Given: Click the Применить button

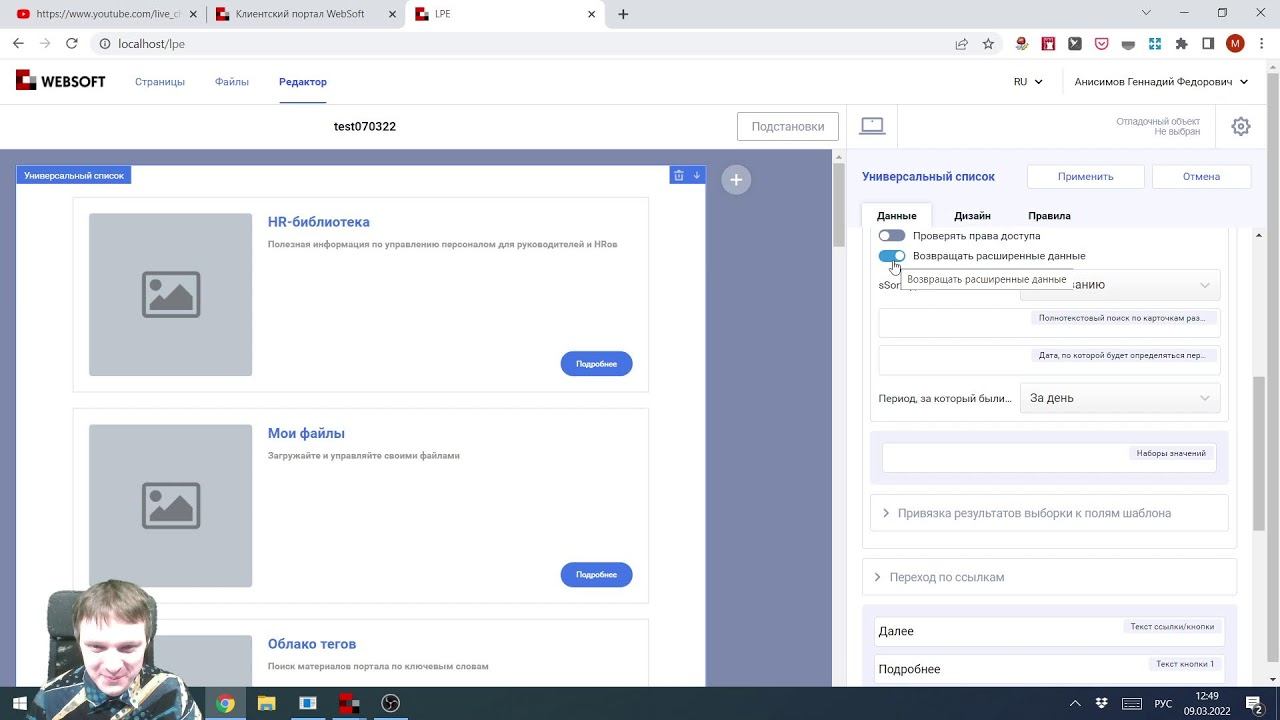Looking at the screenshot, I should click(x=1085, y=176).
